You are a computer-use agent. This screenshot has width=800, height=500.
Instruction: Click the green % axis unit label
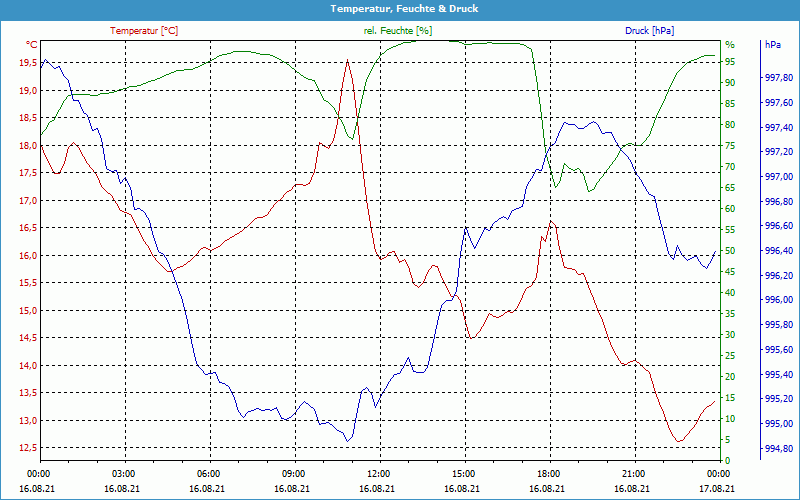(730, 45)
